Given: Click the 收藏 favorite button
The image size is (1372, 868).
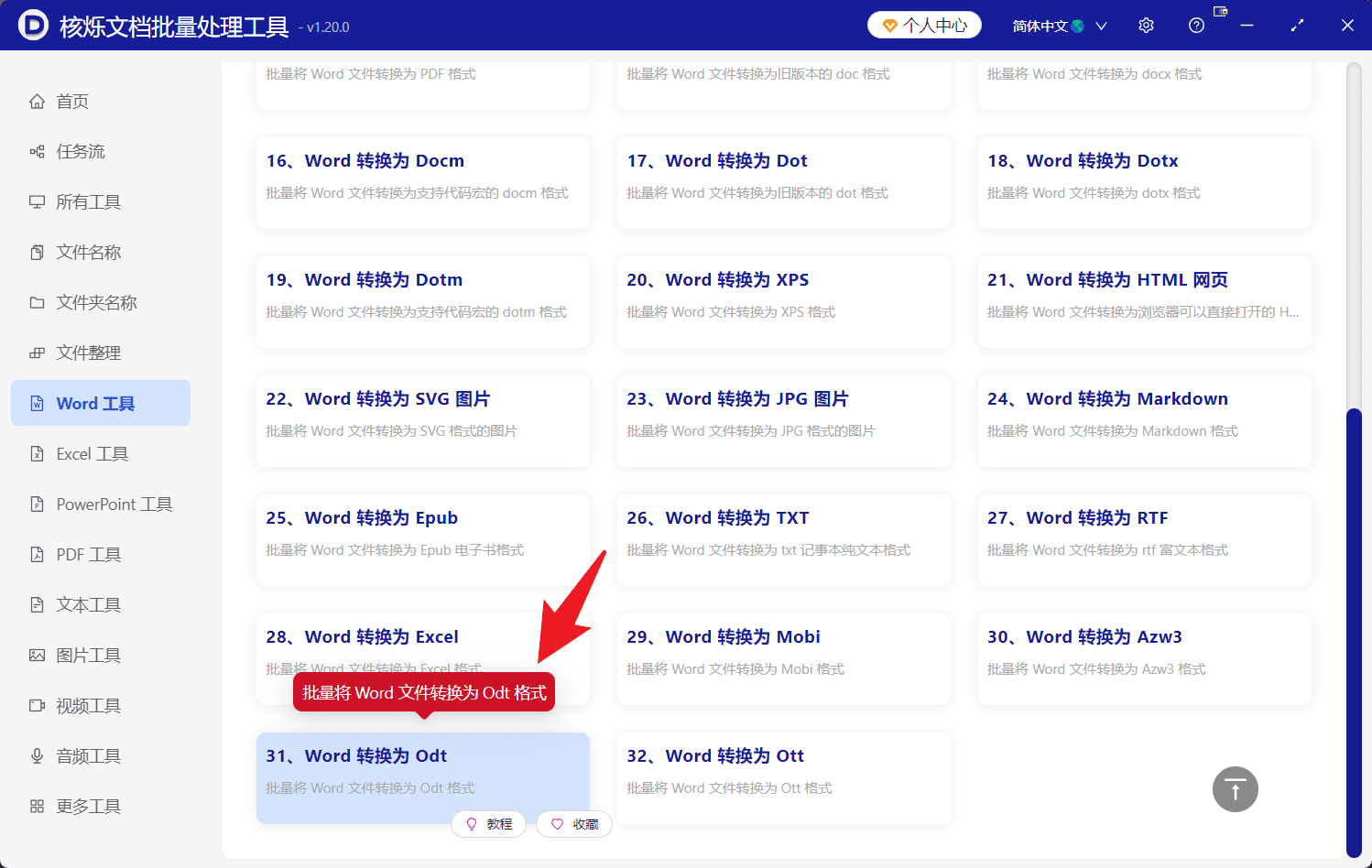Looking at the screenshot, I should [574, 824].
